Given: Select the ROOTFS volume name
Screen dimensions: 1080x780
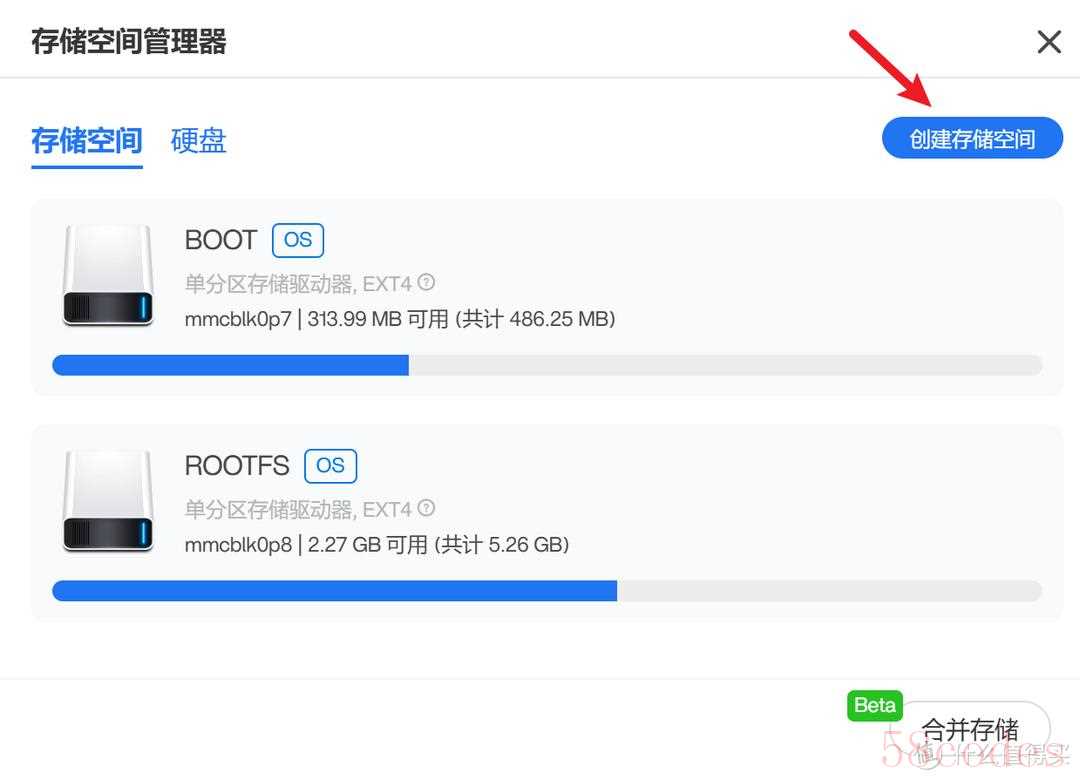Looking at the screenshot, I should click(238, 466).
